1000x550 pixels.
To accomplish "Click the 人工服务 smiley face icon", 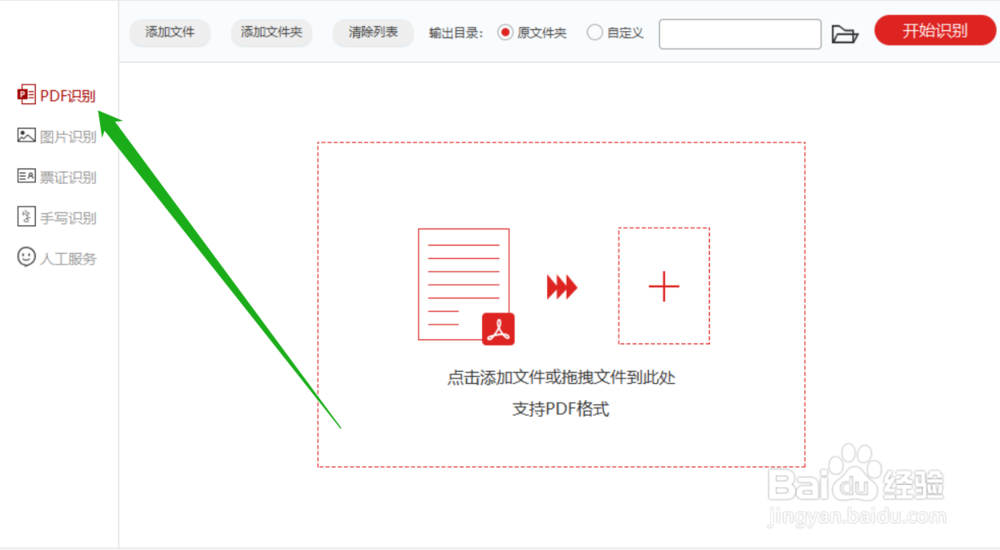I will click(x=26, y=257).
